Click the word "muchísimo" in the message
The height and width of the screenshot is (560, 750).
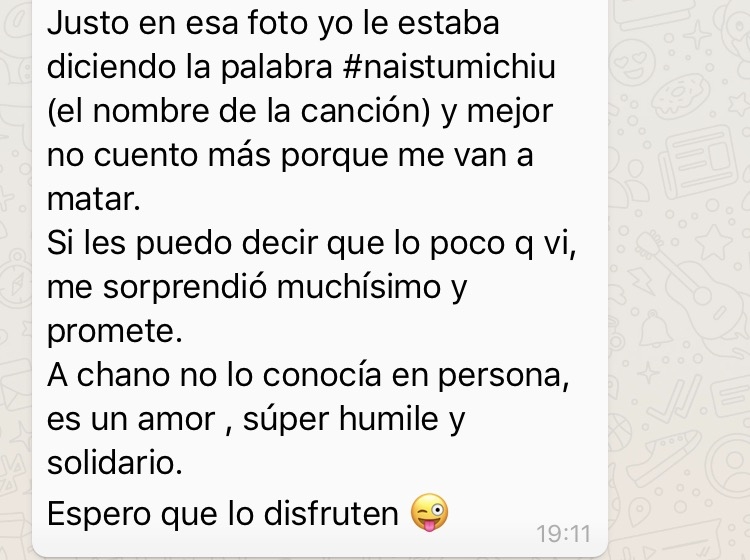coord(359,287)
